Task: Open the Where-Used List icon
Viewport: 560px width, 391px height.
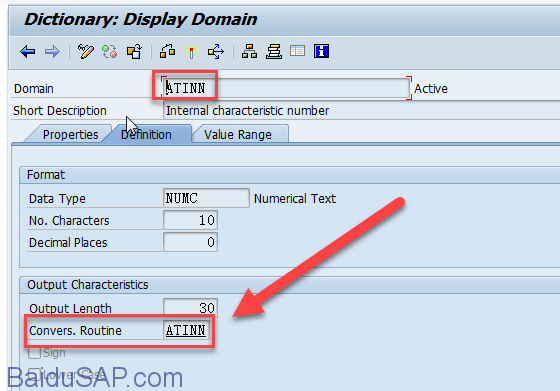Action: (x=216, y=52)
